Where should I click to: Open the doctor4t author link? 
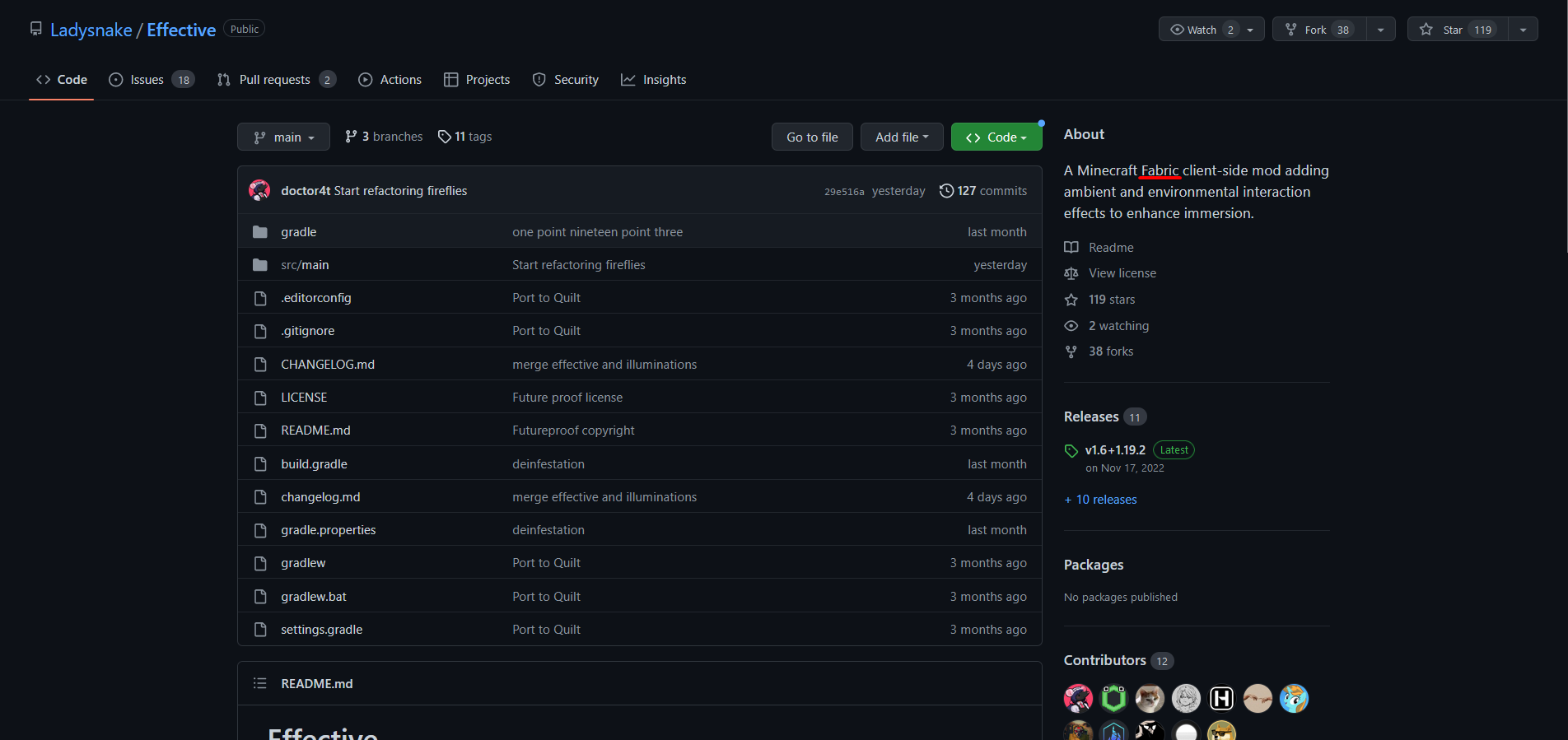pos(306,190)
